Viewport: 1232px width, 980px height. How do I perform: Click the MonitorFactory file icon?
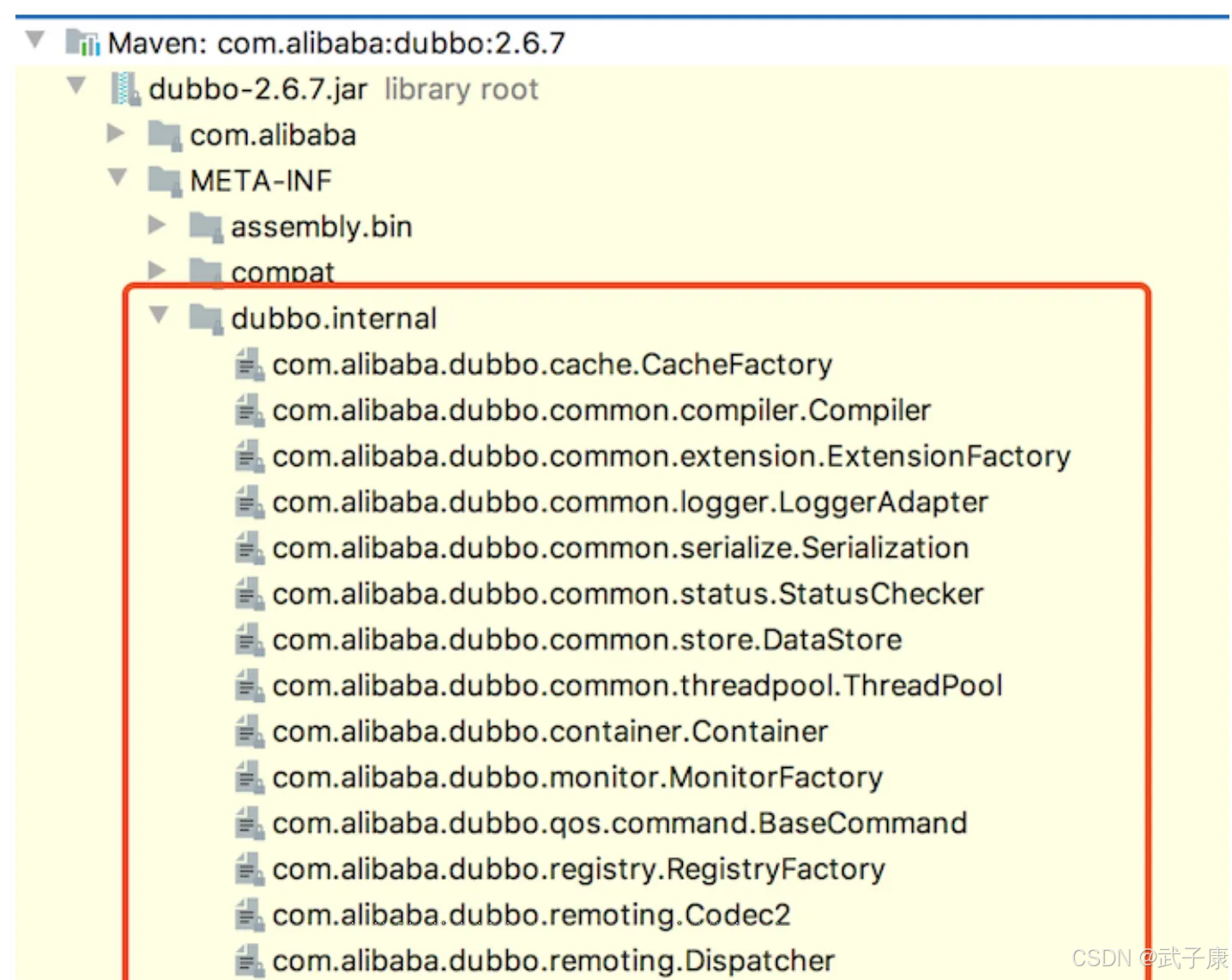point(249,777)
